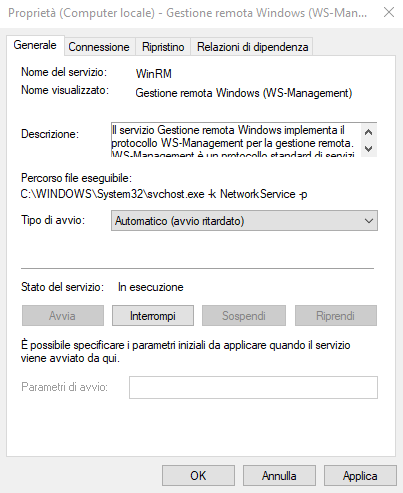Click the 'In esecuzione' status text

(151, 287)
